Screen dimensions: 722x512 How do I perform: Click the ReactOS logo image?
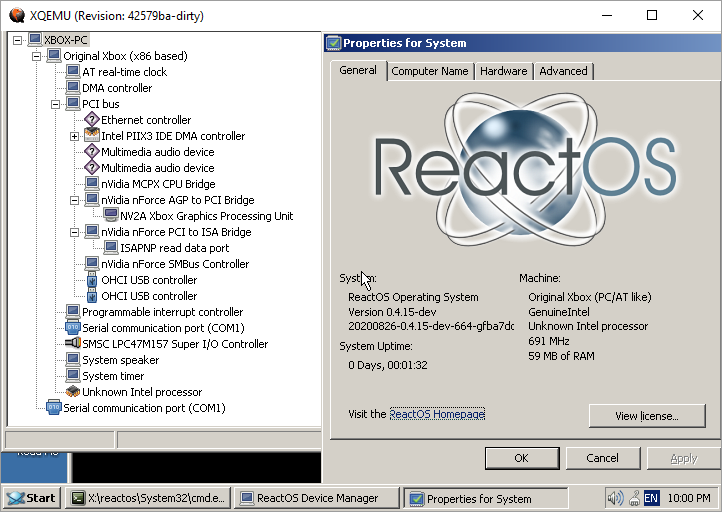pos(525,169)
